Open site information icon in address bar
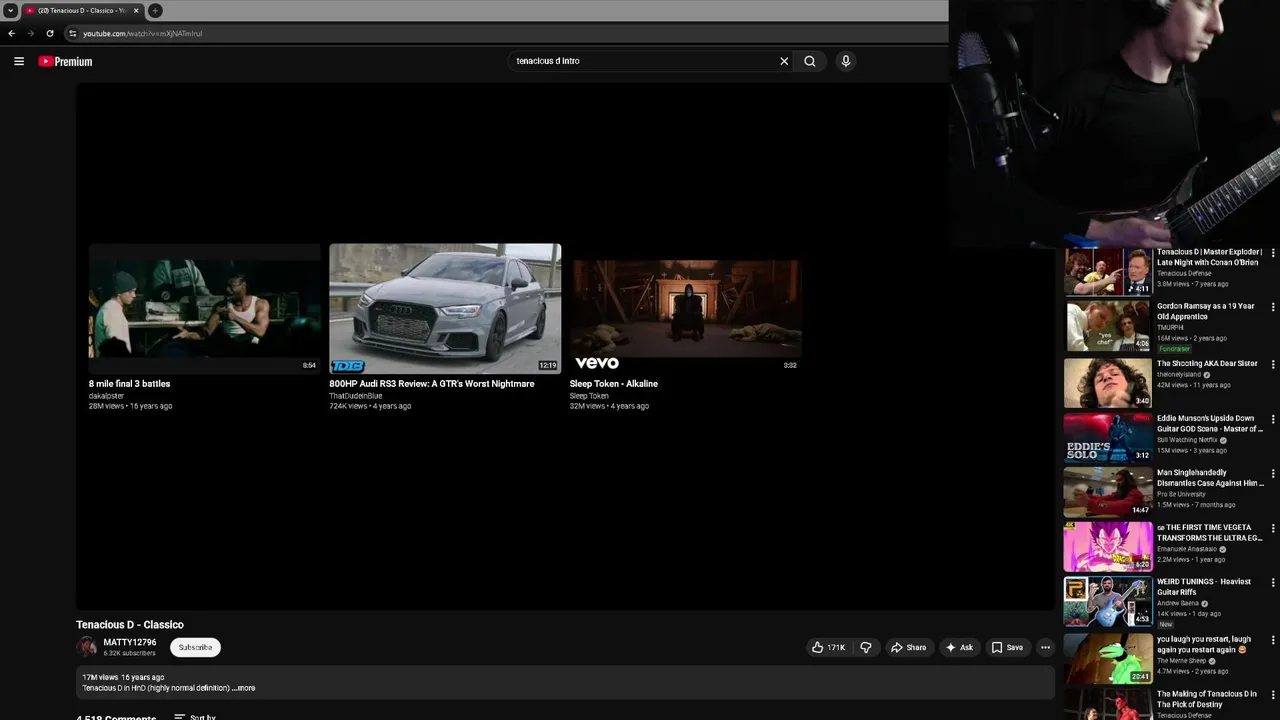 [72, 33]
